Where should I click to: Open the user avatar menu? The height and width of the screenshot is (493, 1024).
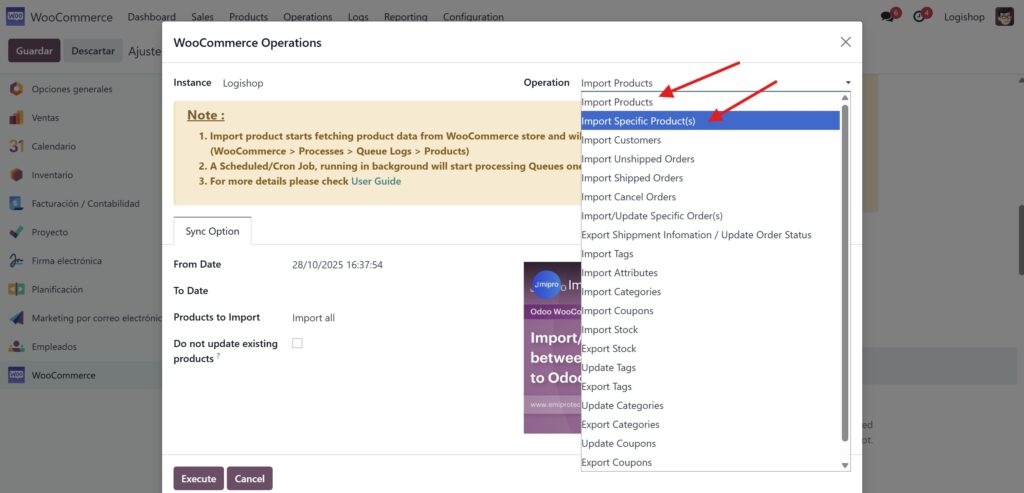(x=1004, y=17)
